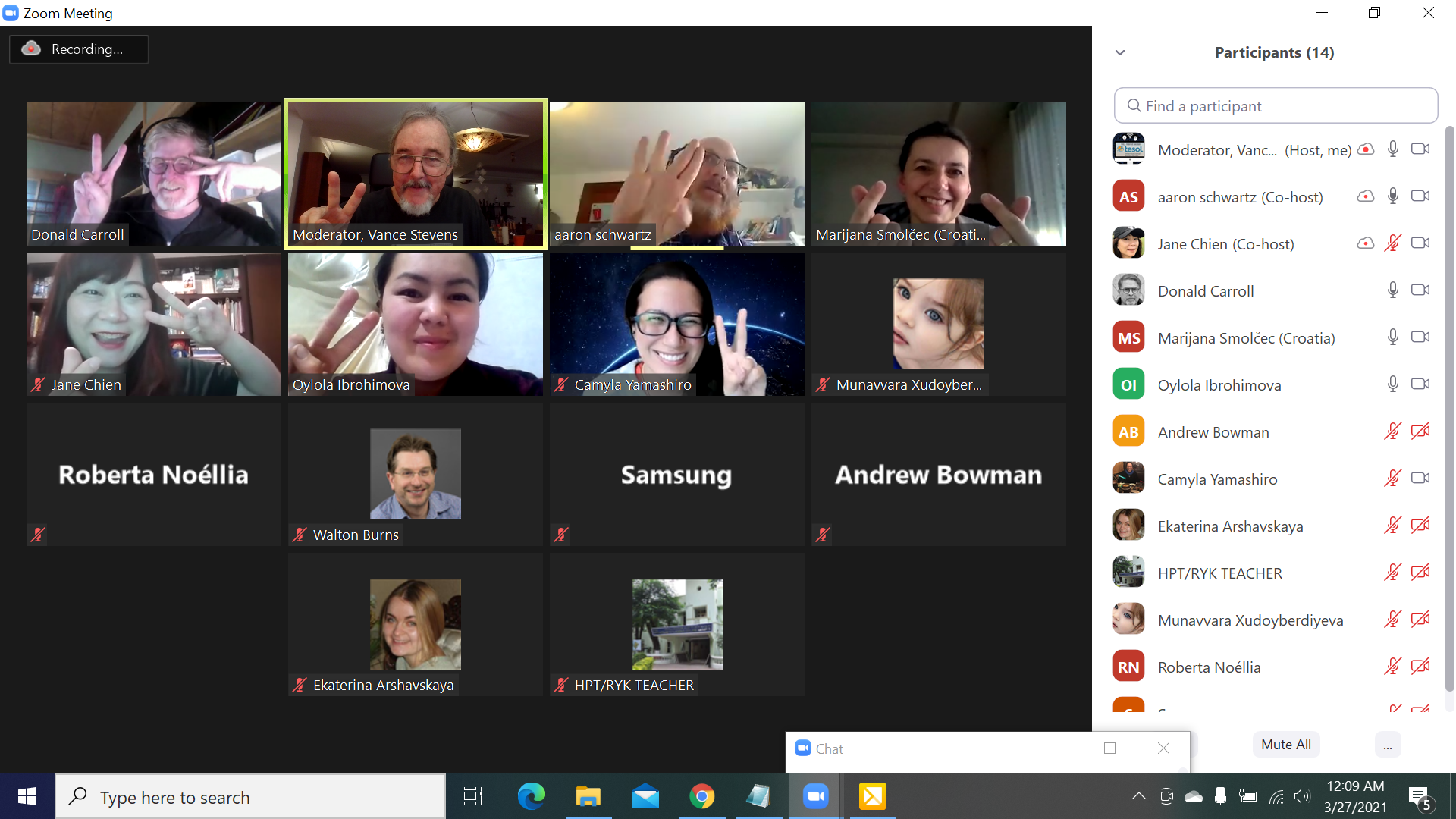This screenshot has height=819, width=1456.
Task: Toggle Donald Carroll's microphone in participants list
Action: (x=1392, y=290)
